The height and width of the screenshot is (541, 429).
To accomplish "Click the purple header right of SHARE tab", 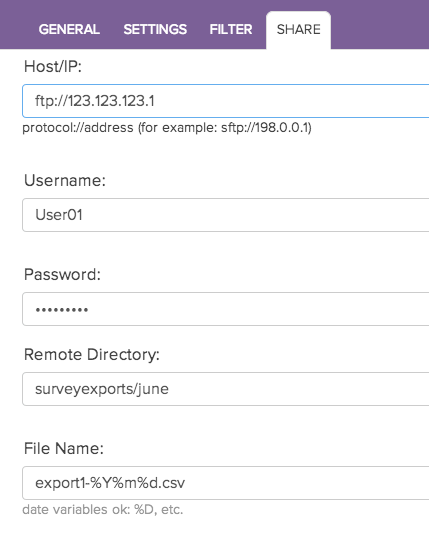I will pyautogui.click(x=380, y=24).
